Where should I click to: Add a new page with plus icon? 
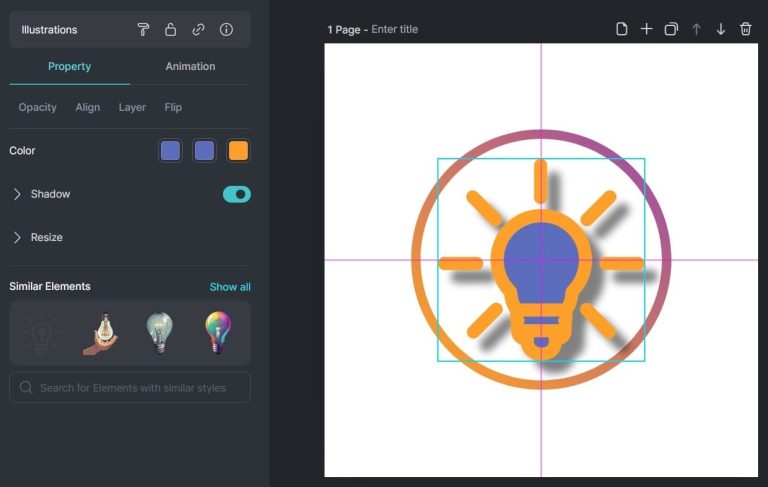646,29
